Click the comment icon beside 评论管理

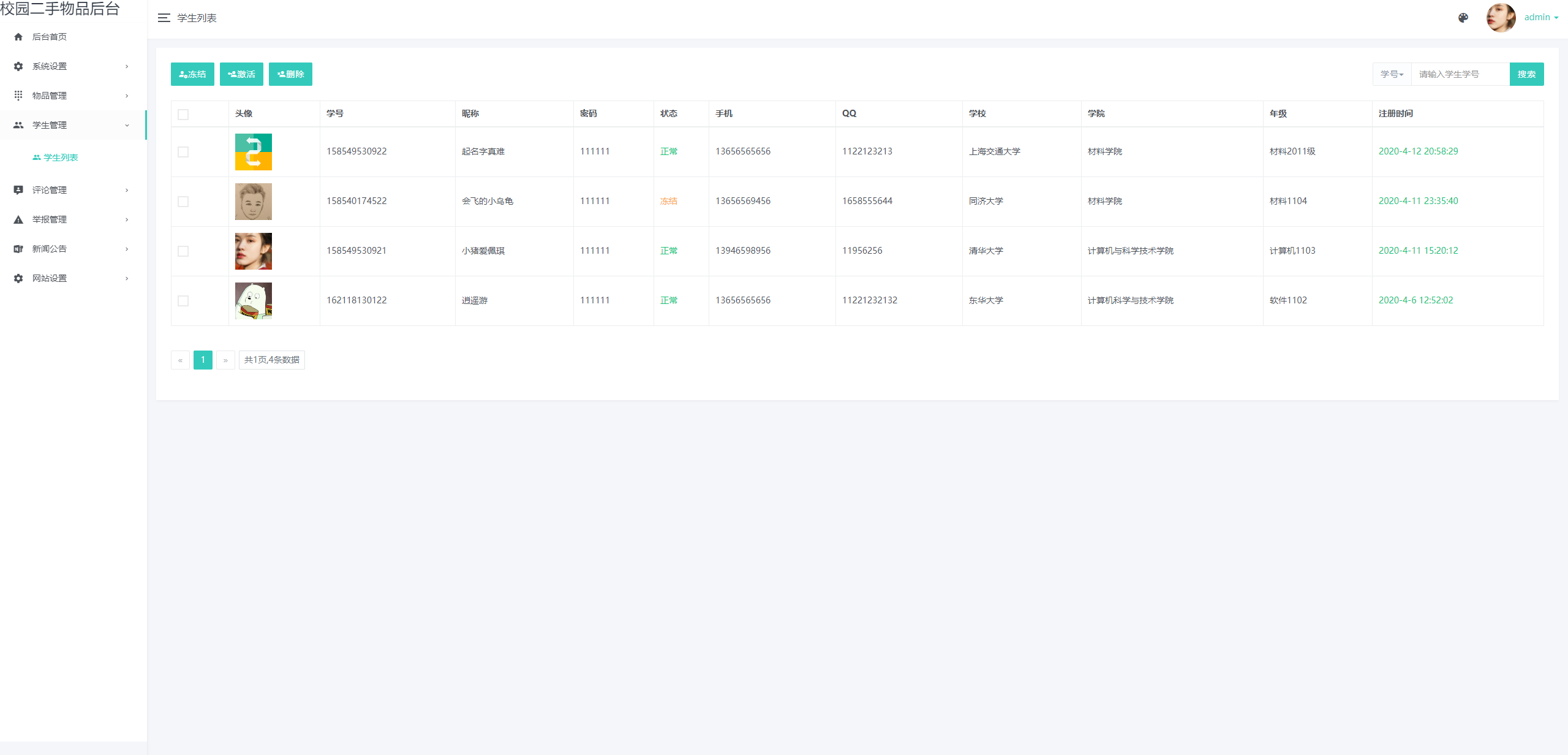[x=18, y=190]
